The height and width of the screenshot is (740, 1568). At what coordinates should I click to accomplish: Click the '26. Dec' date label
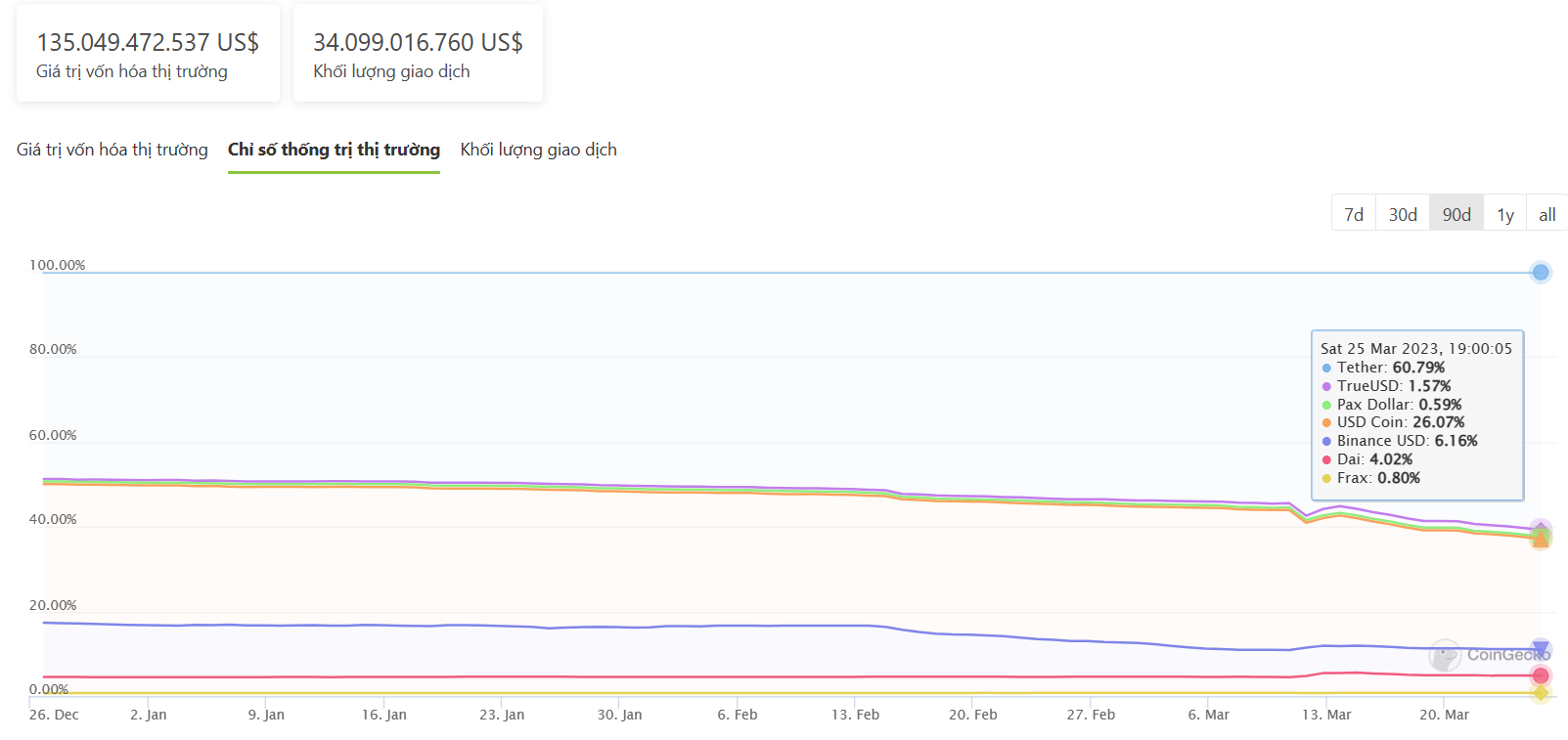[x=54, y=715]
